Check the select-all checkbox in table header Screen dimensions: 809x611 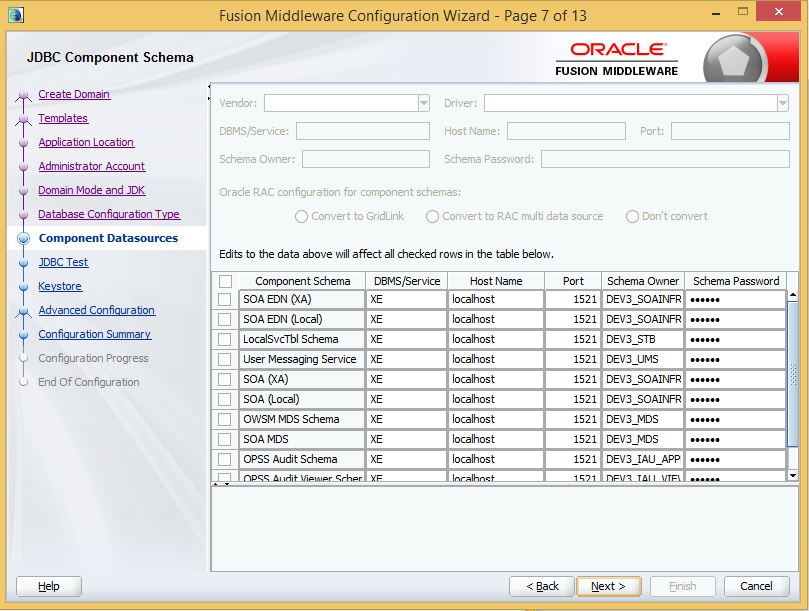(225, 281)
